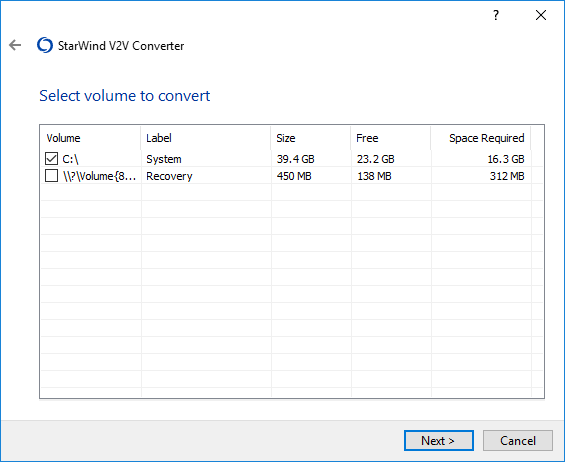
Task: Uncheck the C:\ volume checkbox
Action: pos(52,159)
